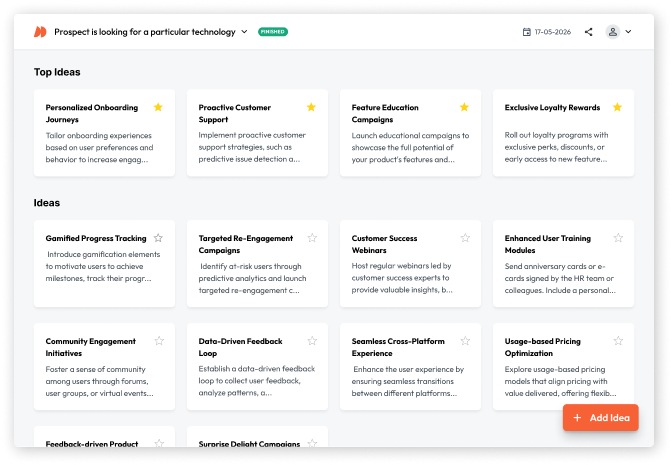Click description "Roll out loyalty programs with"
Screen dimensions: 672x465
556,147
